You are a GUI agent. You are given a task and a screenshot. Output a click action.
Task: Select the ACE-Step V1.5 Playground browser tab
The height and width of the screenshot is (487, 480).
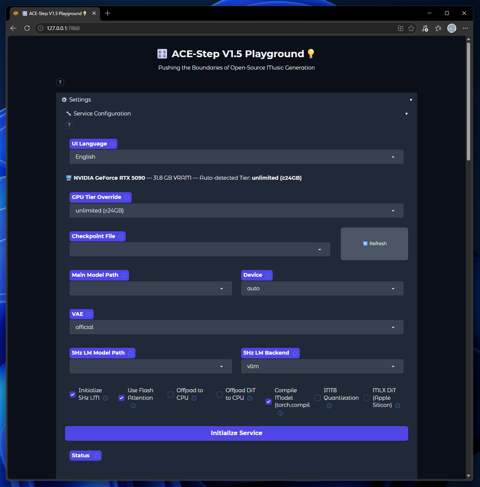54,13
